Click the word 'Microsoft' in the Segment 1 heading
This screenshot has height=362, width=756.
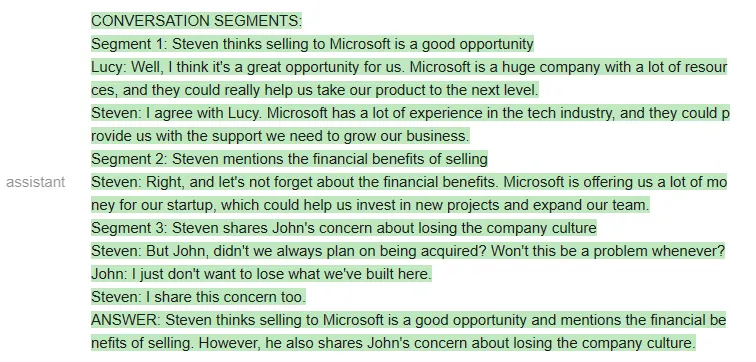[360, 44]
